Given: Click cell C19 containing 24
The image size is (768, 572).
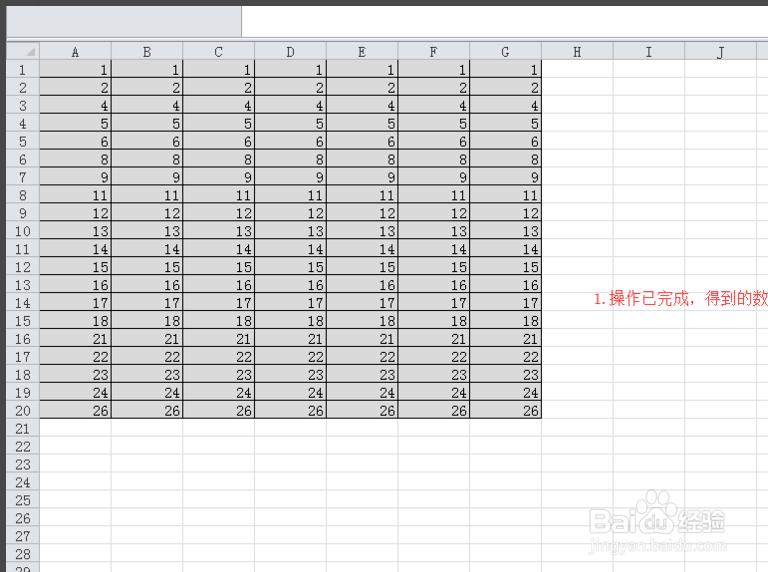Looking at the screenshot, I should (x=218, y=392).
